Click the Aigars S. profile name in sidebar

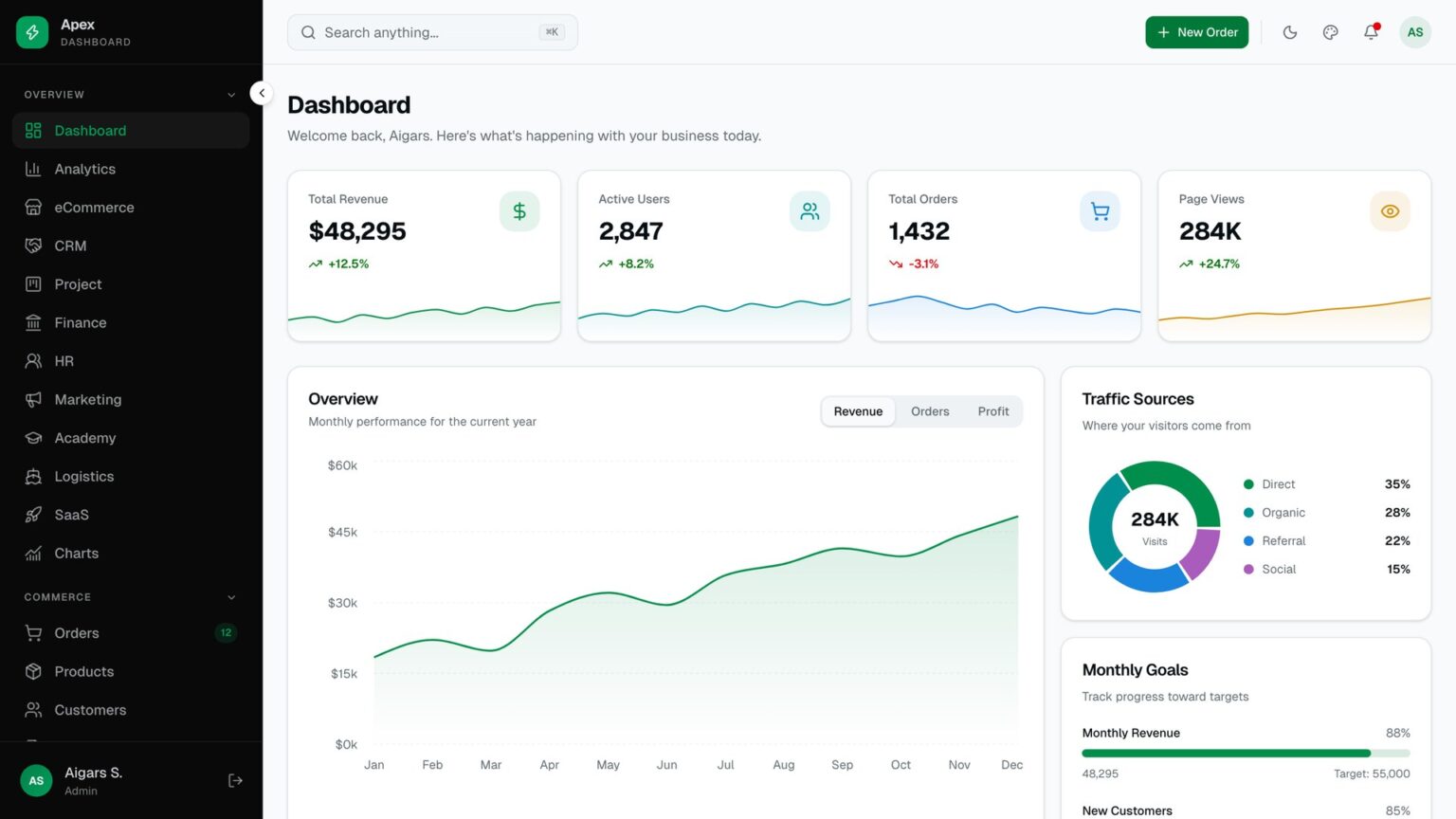[93, 773]
